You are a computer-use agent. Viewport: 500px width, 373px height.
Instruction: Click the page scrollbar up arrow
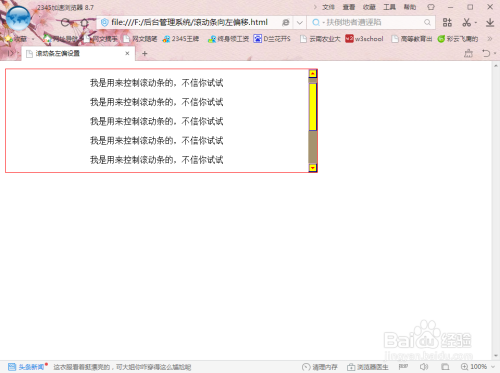(x=496, y=66)
